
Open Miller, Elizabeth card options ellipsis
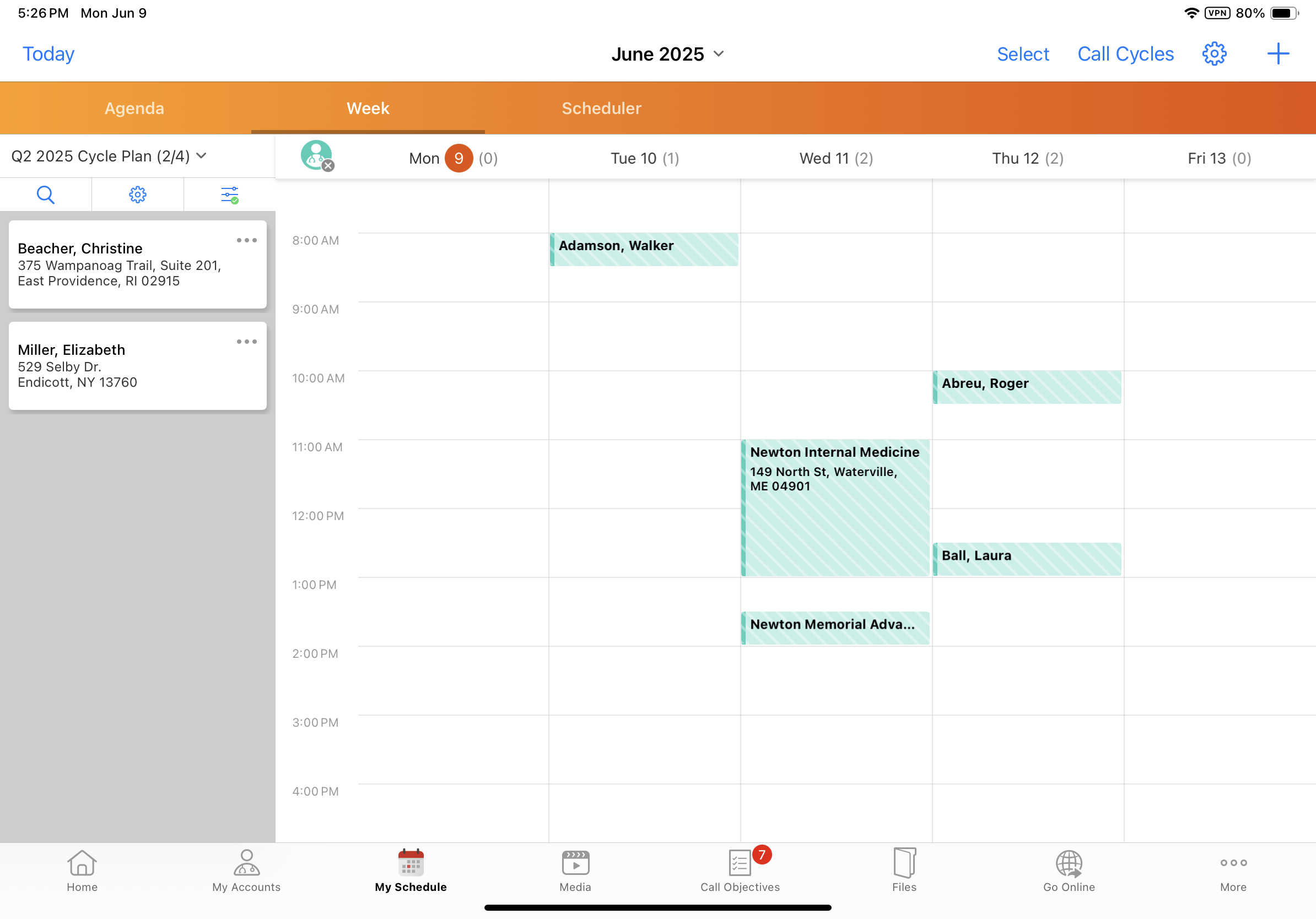(246, 342)
